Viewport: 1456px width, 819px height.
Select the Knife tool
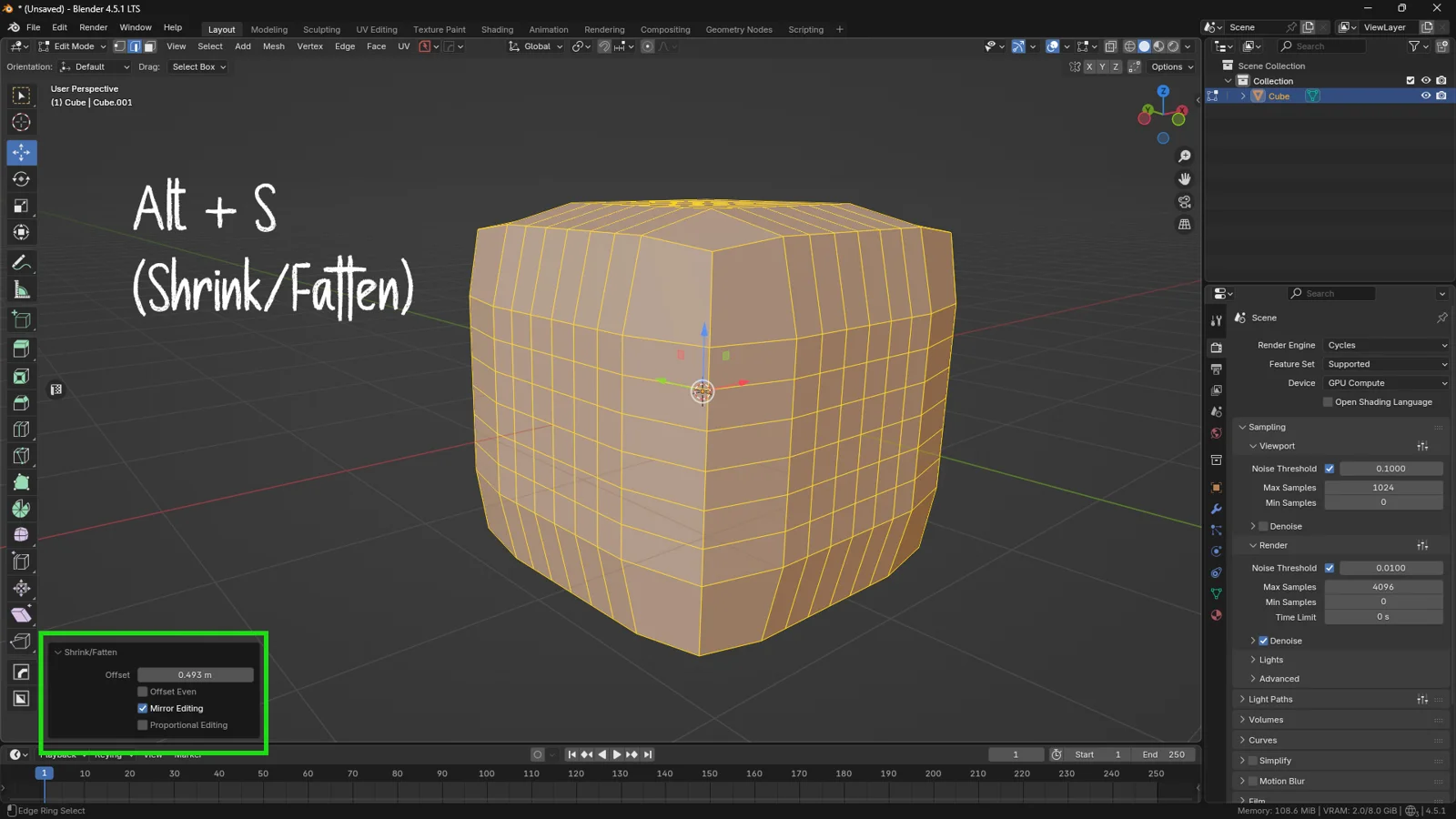pos(21,455)
